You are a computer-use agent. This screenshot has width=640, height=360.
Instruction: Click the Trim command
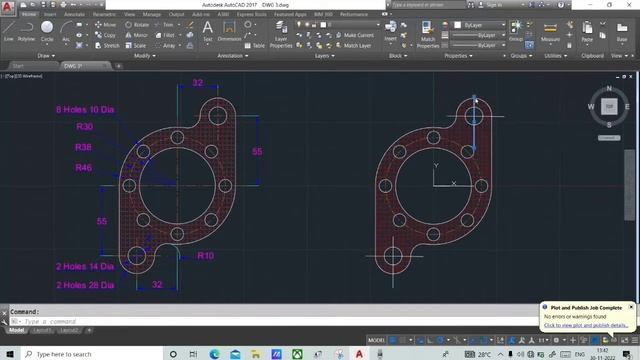coord(165,25)
